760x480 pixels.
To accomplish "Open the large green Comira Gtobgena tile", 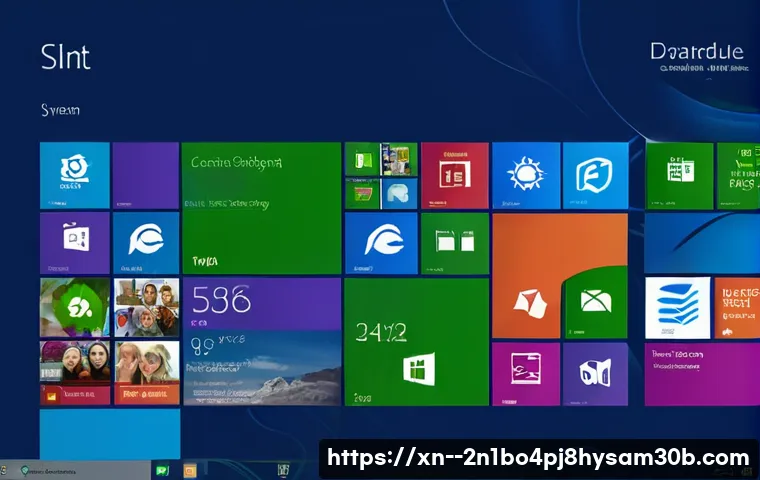I will tap(262, 208).
